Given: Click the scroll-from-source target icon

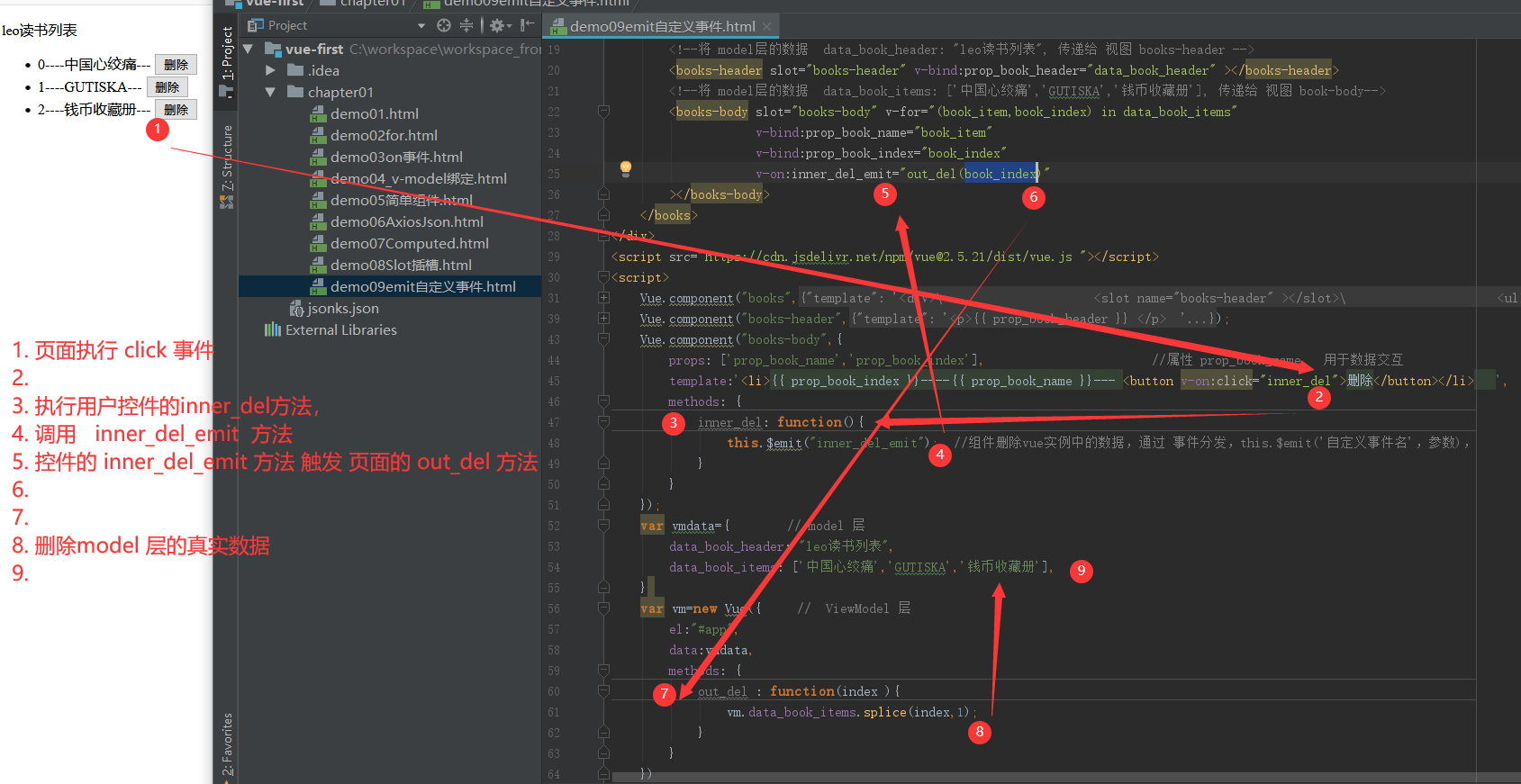Looking at the screenshot, I should click(x=444, y=25).
